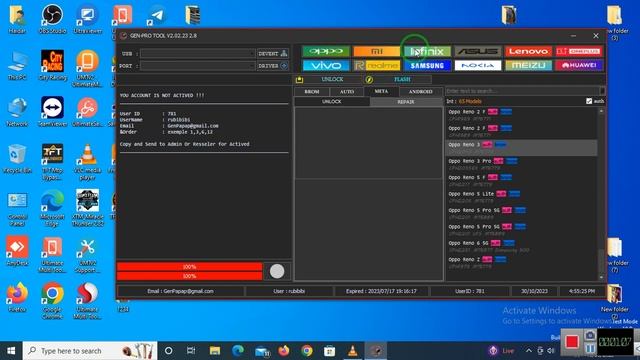Screen dimensions: 640x360
Task: Switch to the BROM tab
Action: coord(312,91)
